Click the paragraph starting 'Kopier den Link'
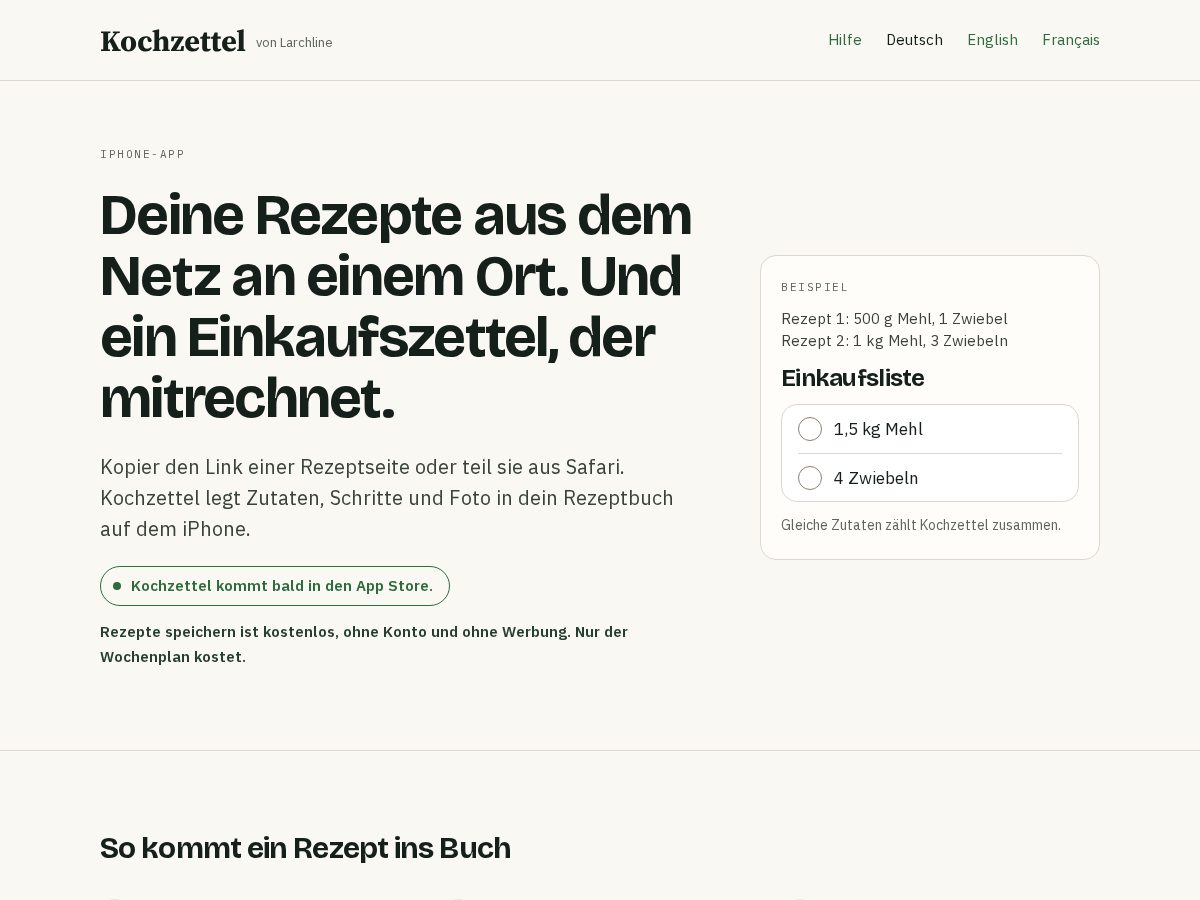The width and height of the screenshot is (1200, 900). [x=387, y=498]
